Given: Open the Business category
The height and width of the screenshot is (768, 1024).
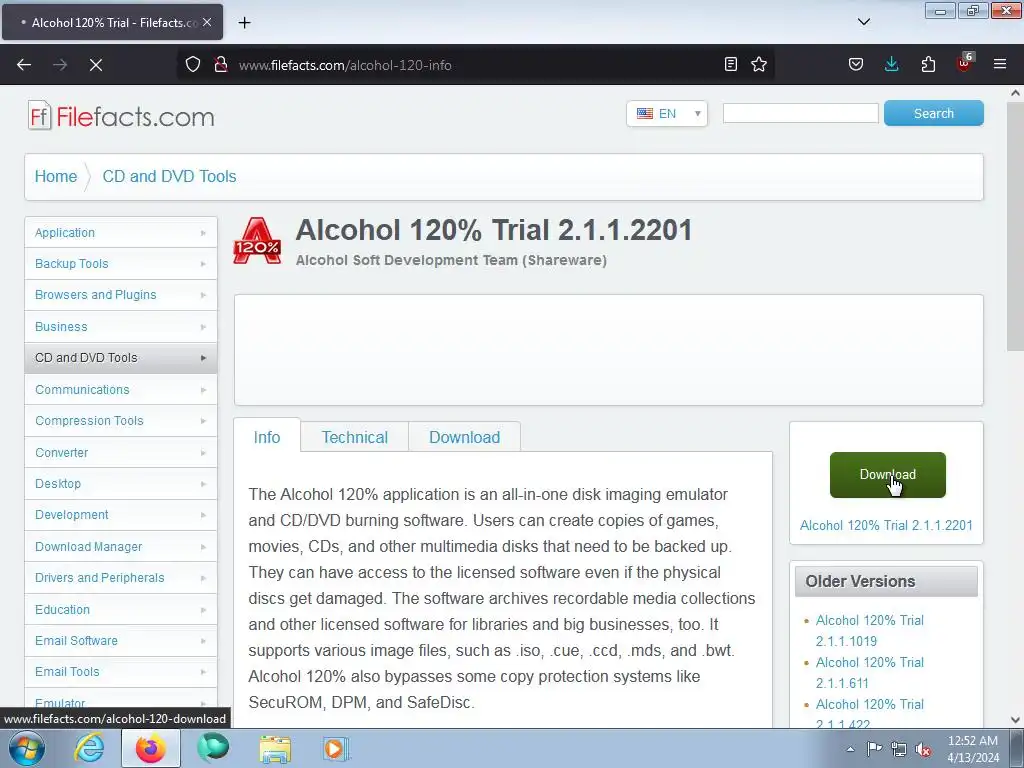Looking at the screenshot, I should [x=121, y=327].
